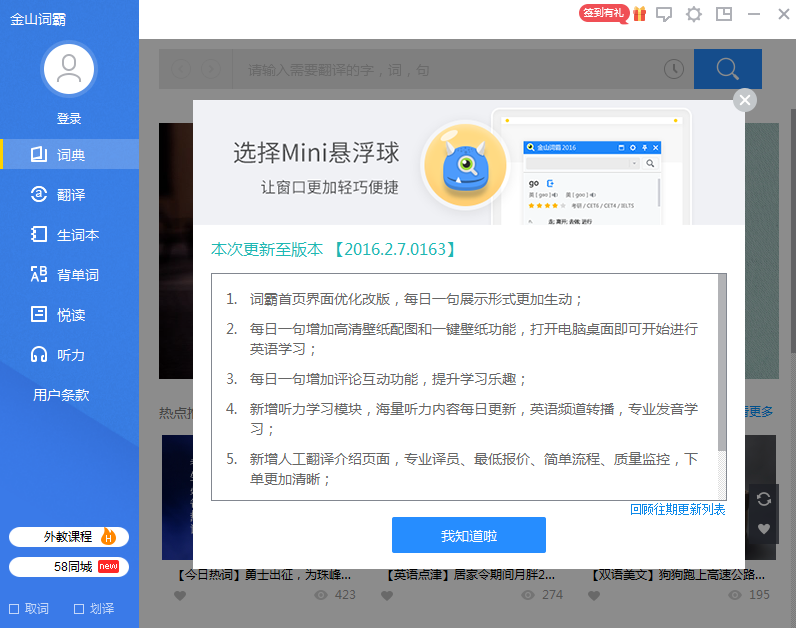Click the heart favorite icon on wallpaper
This screenshot has height=628, width=796.
[764, 529]
